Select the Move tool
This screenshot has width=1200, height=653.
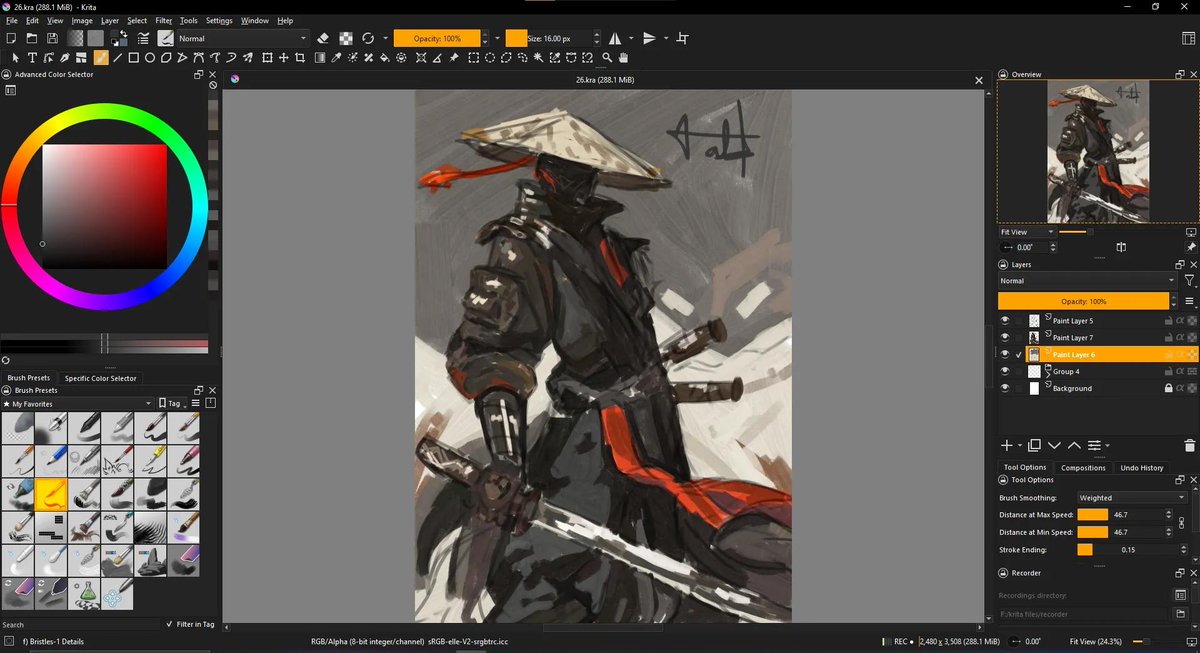point(283,58)
